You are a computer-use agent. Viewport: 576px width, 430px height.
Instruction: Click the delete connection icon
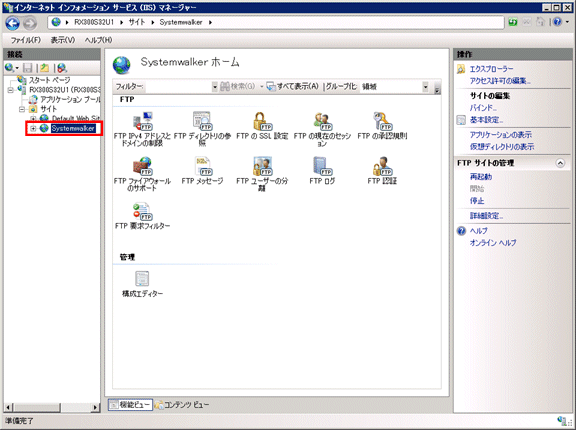(x=62, y=68)
